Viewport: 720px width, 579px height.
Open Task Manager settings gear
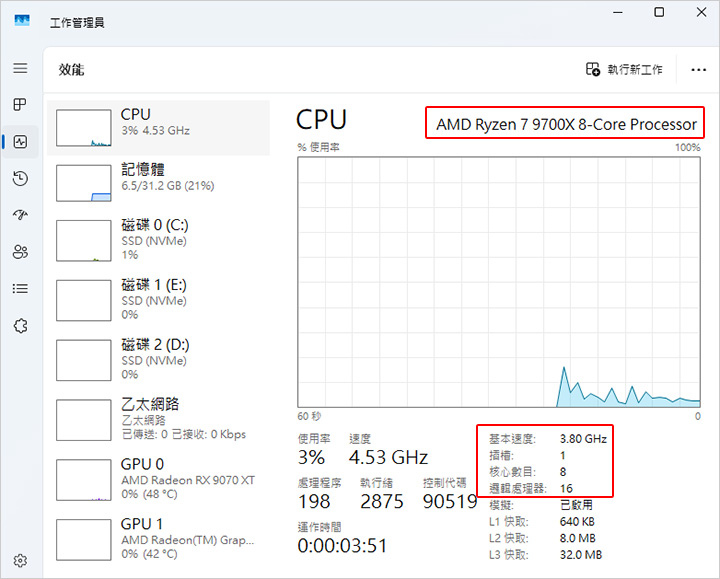(x=20, y=561)
